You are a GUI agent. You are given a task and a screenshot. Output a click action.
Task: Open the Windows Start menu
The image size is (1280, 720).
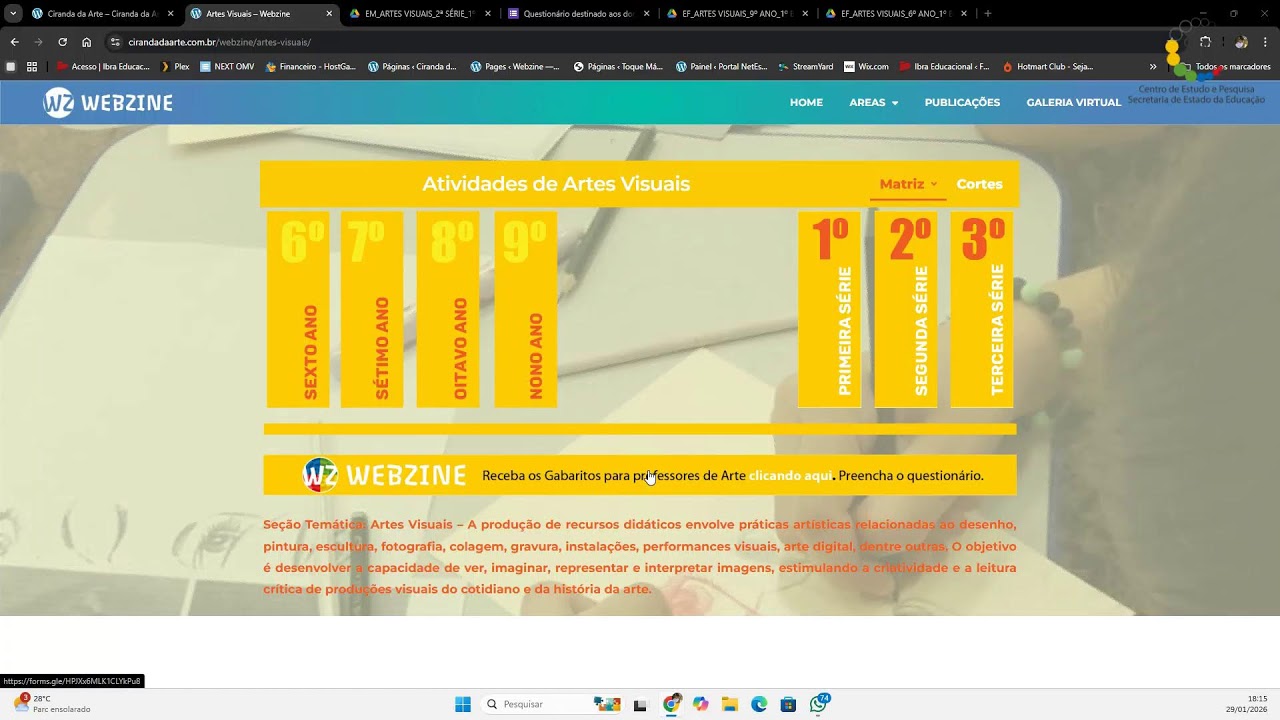click(462, 704)
